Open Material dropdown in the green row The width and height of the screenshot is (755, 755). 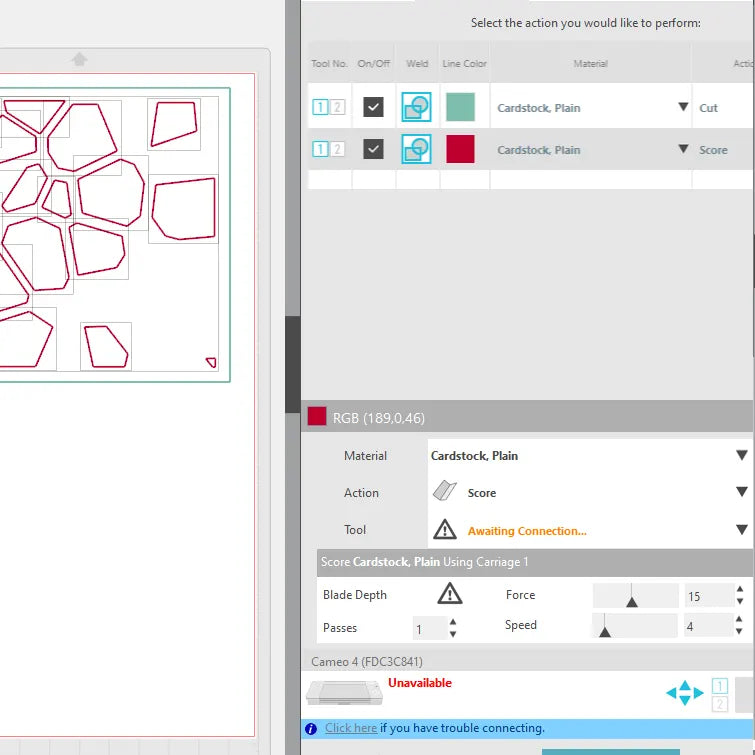(683, 107)
